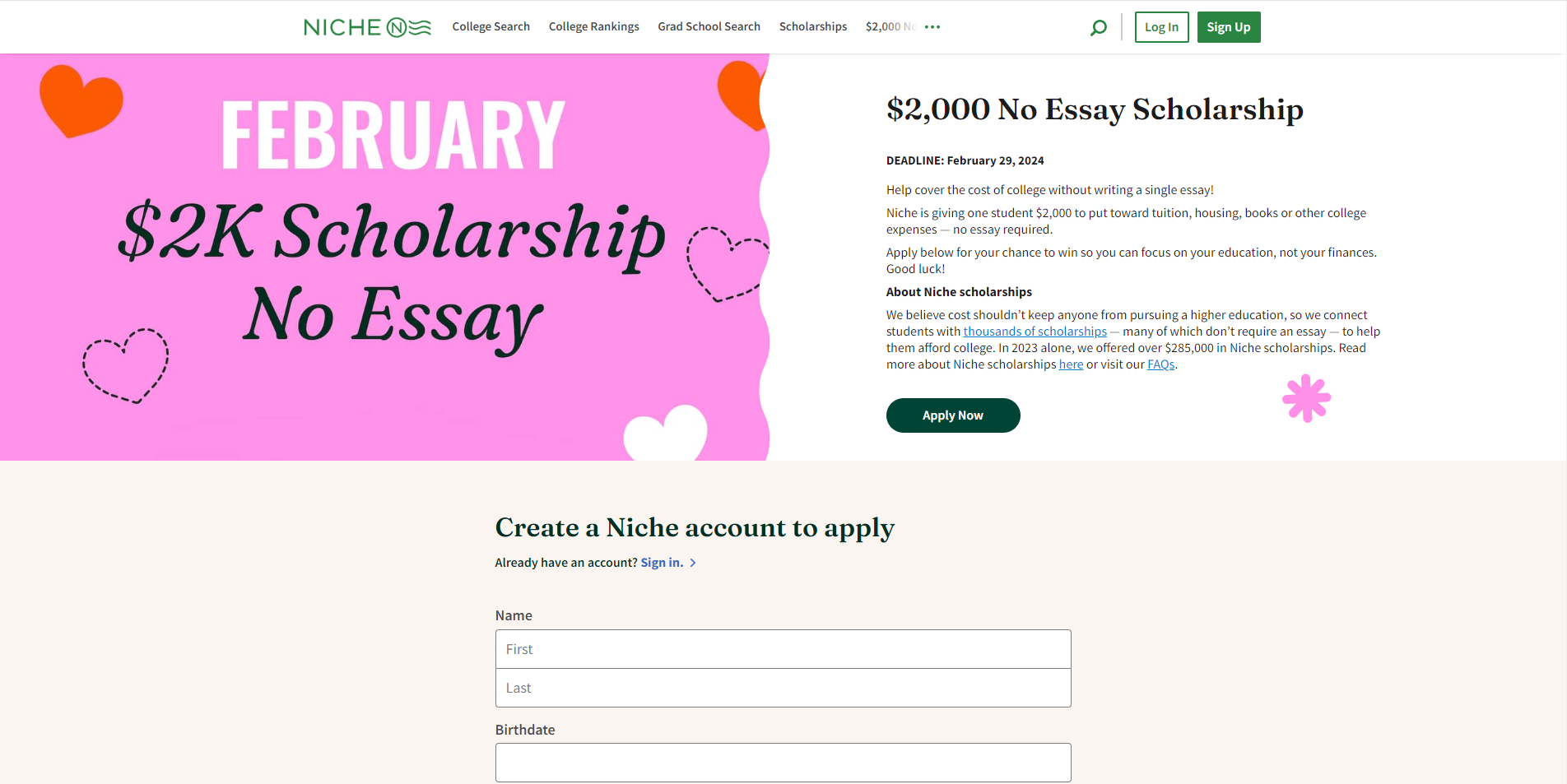Go to Grad School Search
This screenshot has height=784, width=1567.
click(709, 27)
